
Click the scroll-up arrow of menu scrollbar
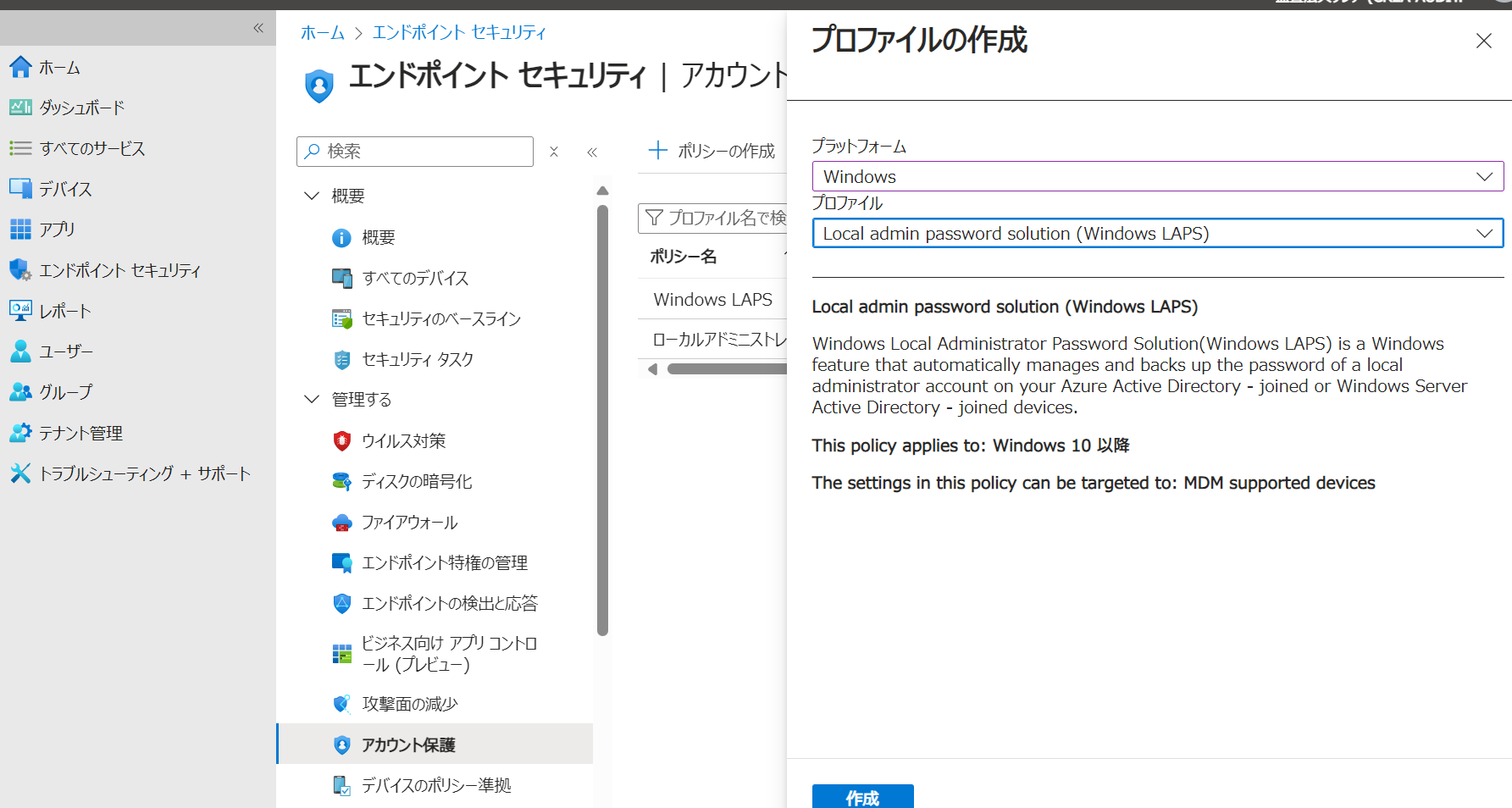603,191
